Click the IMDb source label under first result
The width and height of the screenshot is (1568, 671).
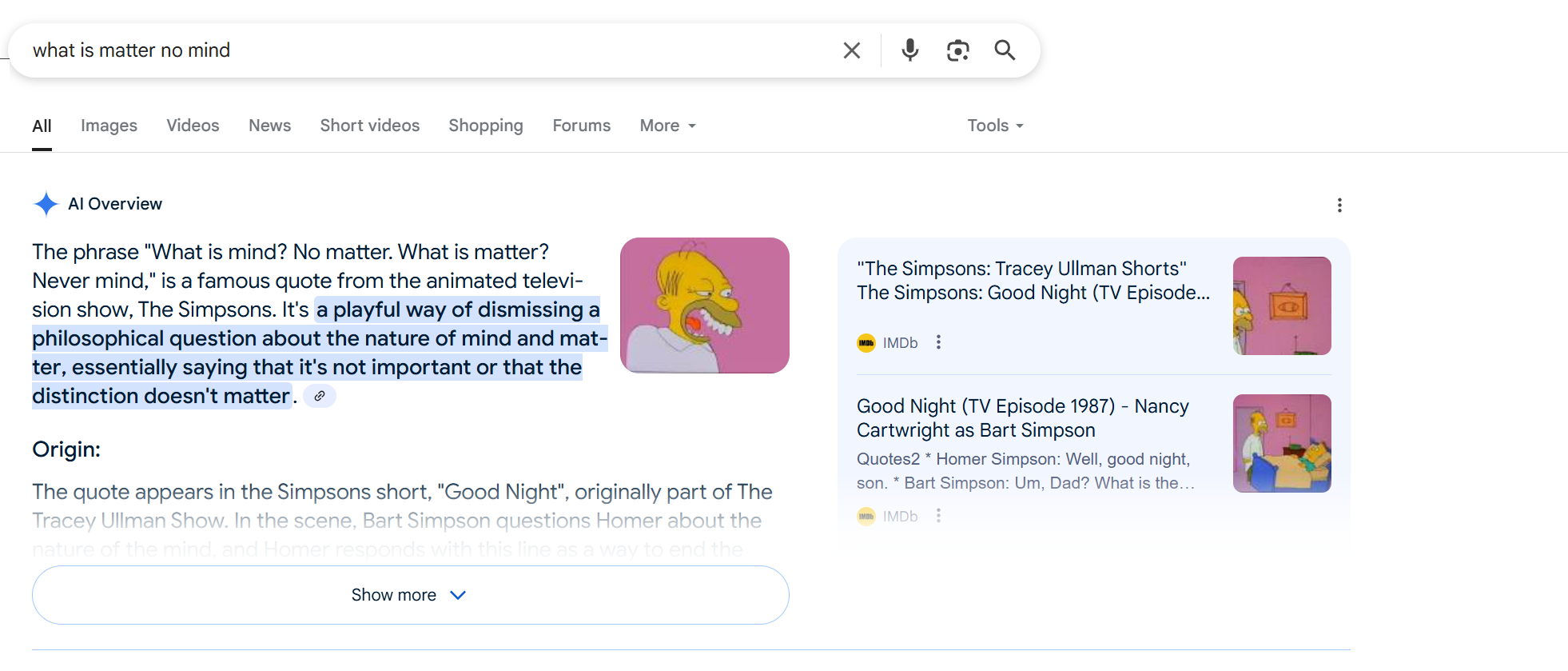[x=900, y=343]
